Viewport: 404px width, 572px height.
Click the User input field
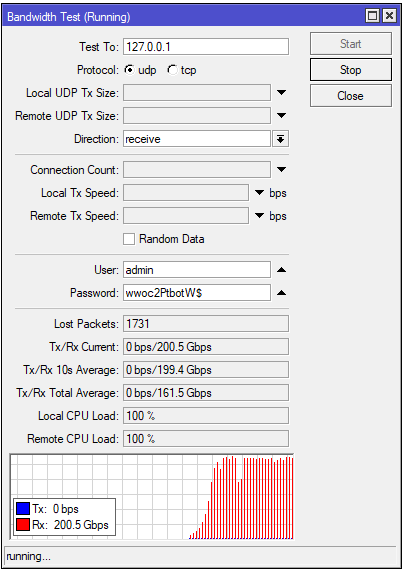(197, 270)
